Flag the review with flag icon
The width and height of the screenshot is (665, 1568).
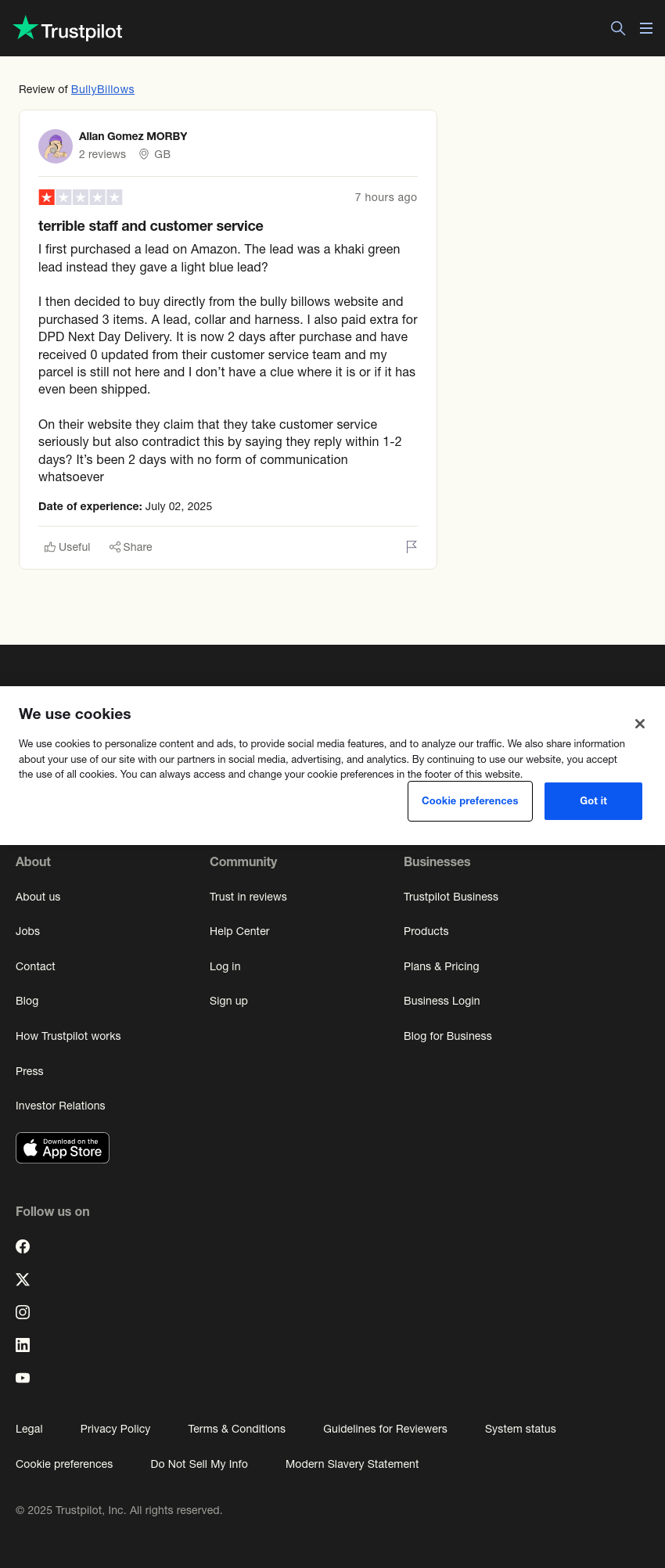point(412,547)
